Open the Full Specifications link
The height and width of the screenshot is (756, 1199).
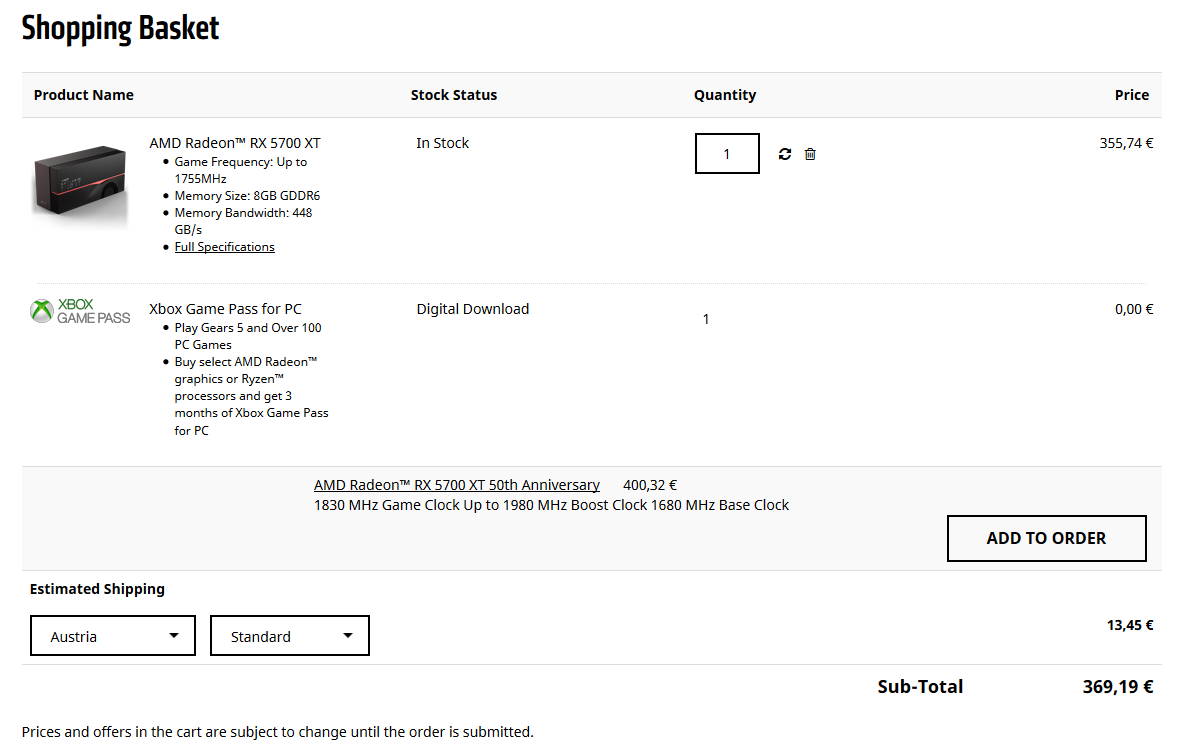pos(224,247)
